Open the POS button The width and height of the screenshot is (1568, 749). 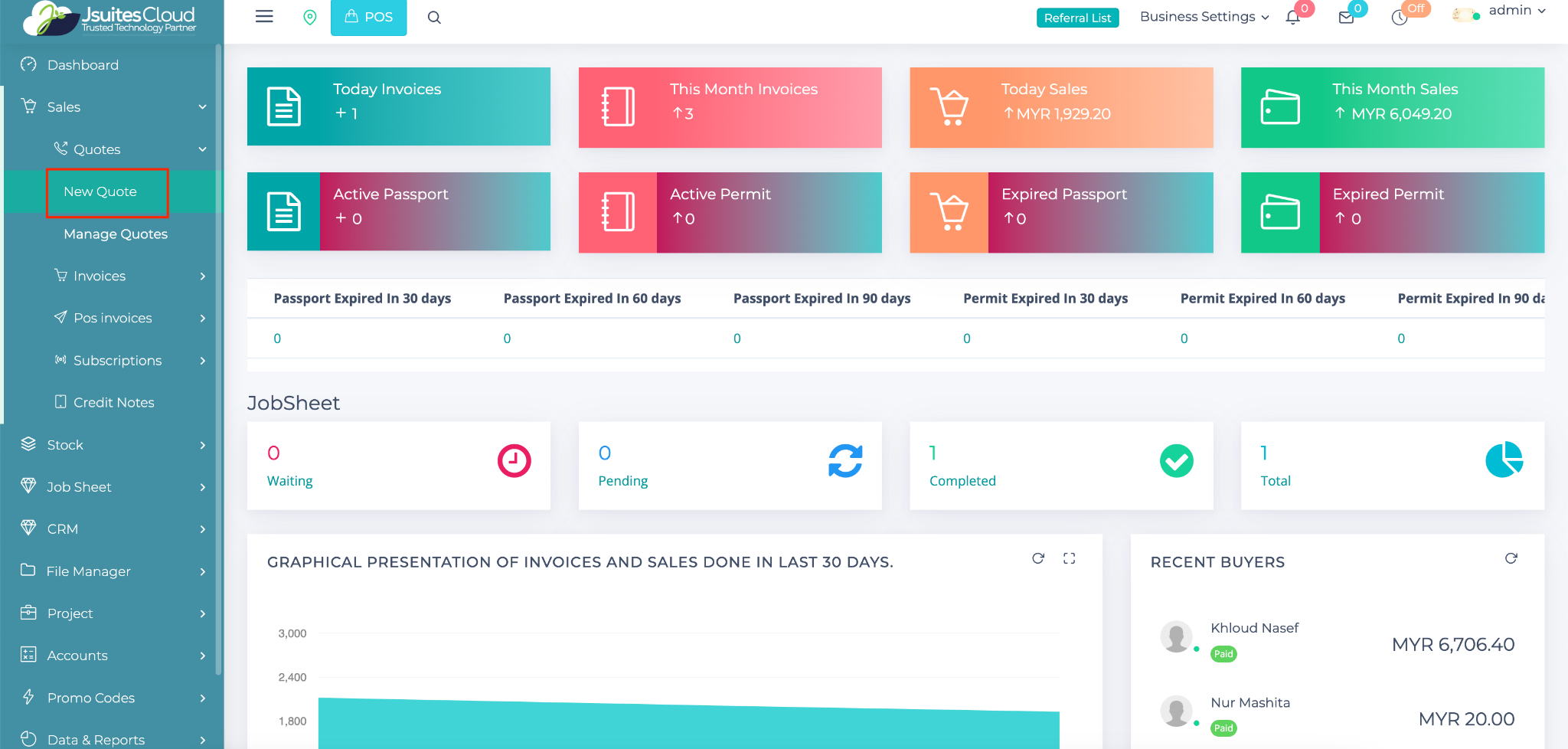[x=368, y=17]
